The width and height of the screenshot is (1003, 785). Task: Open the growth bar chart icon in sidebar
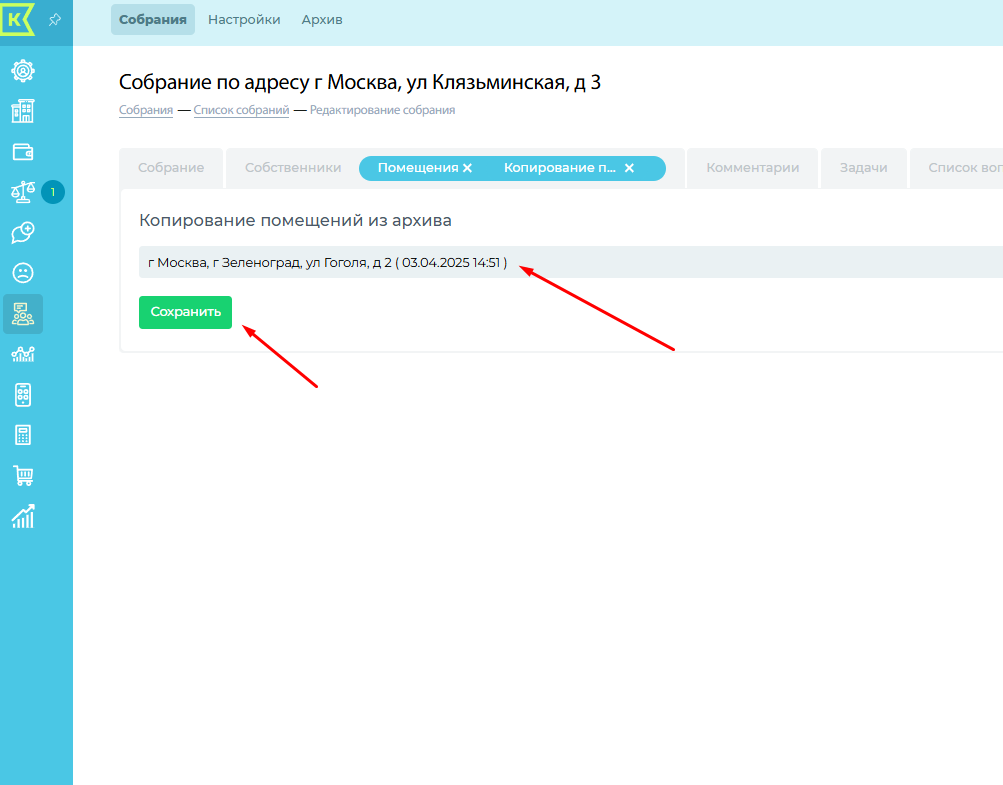tap(22, 516)
